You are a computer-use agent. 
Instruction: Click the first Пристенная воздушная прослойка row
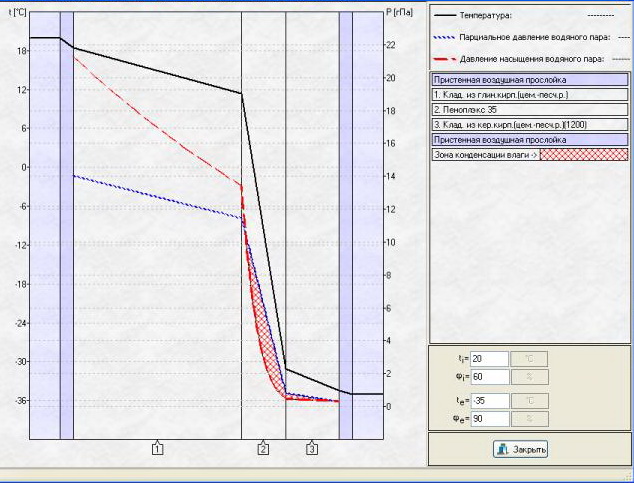click(530, 80)
